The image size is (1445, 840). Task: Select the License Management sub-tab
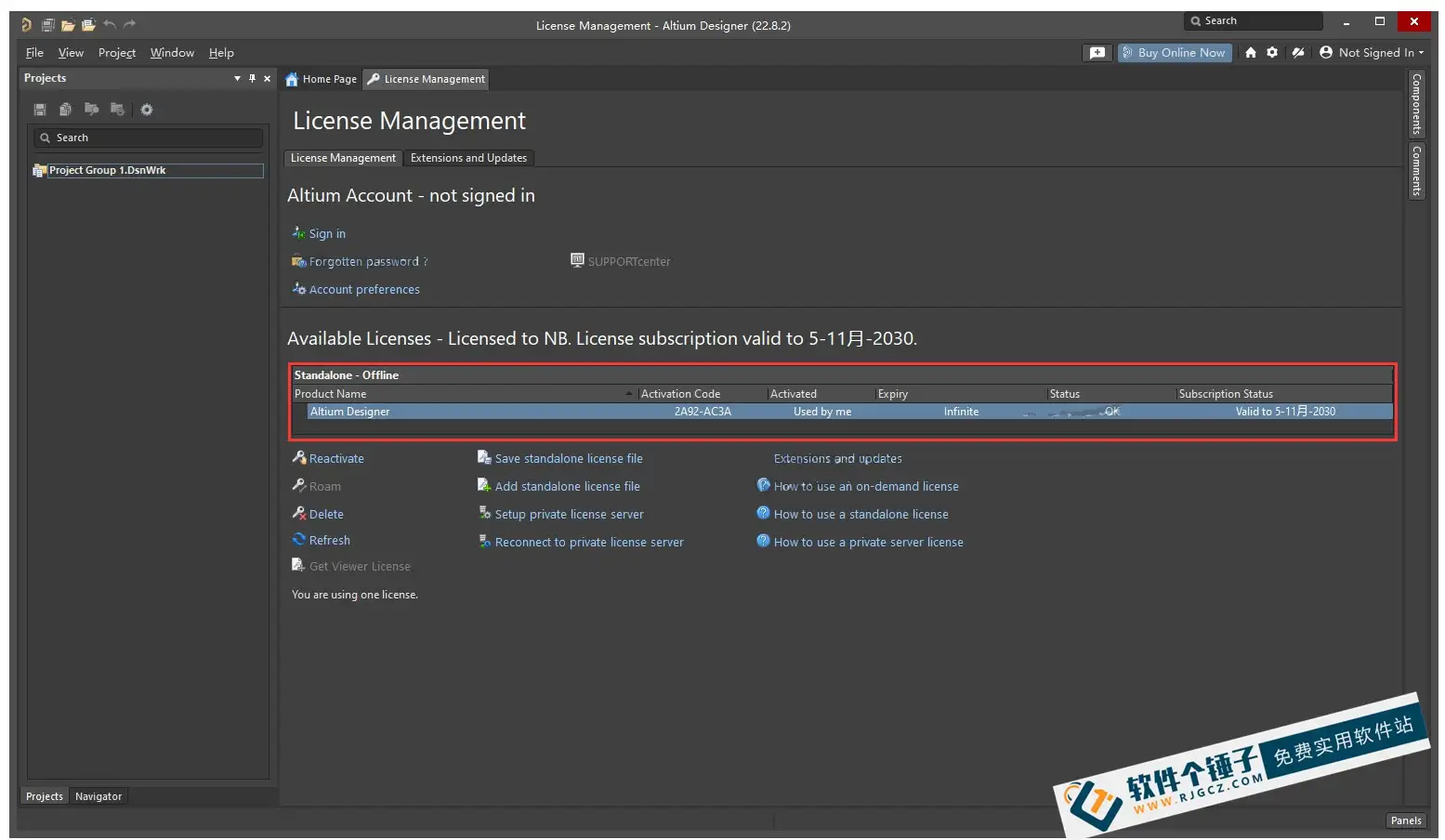coord(343,158)
